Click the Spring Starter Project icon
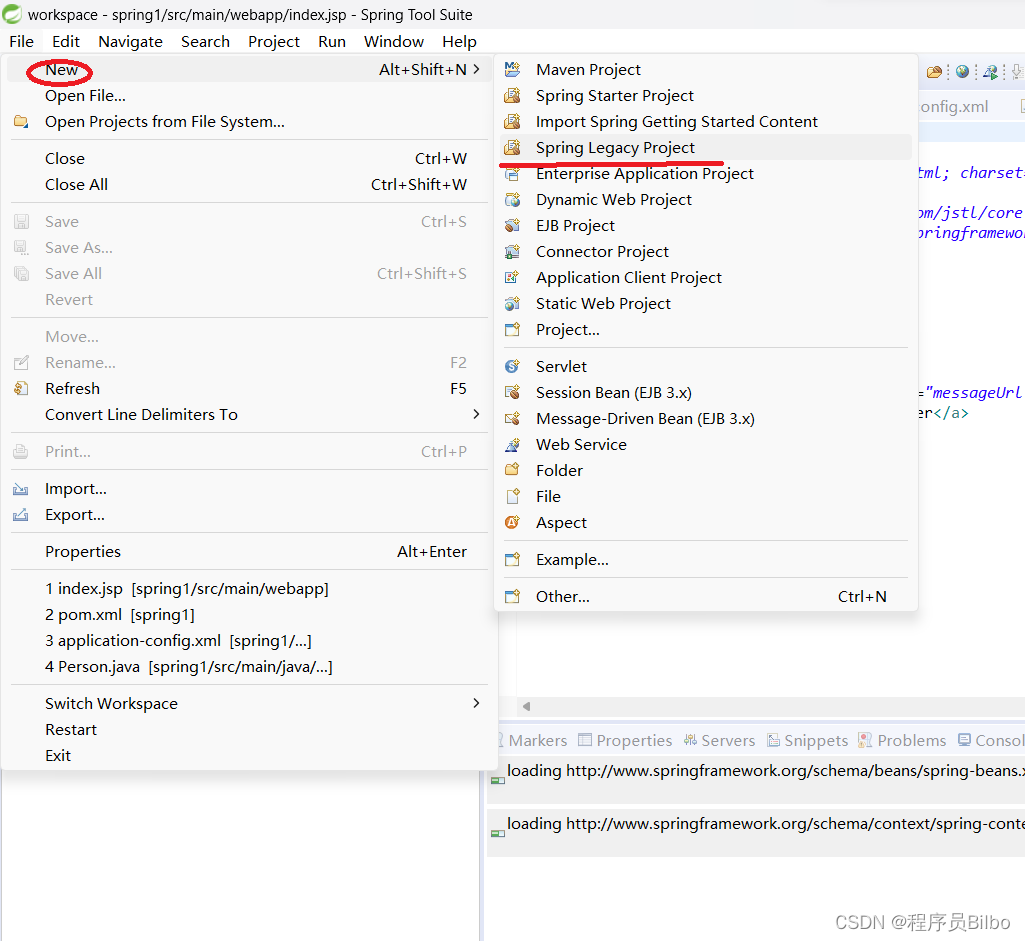 click(x=512, y=95)
